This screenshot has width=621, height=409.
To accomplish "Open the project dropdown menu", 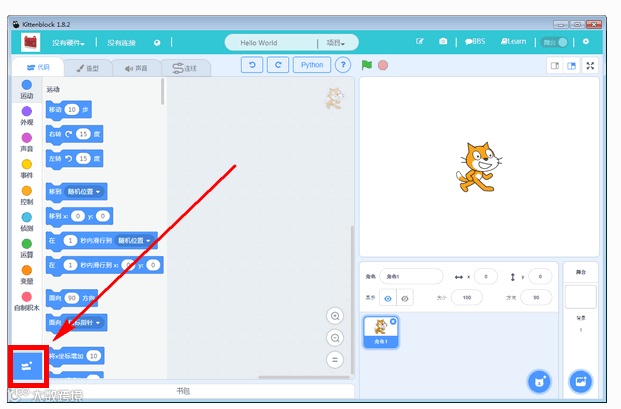I will click(x=335, y=43).
